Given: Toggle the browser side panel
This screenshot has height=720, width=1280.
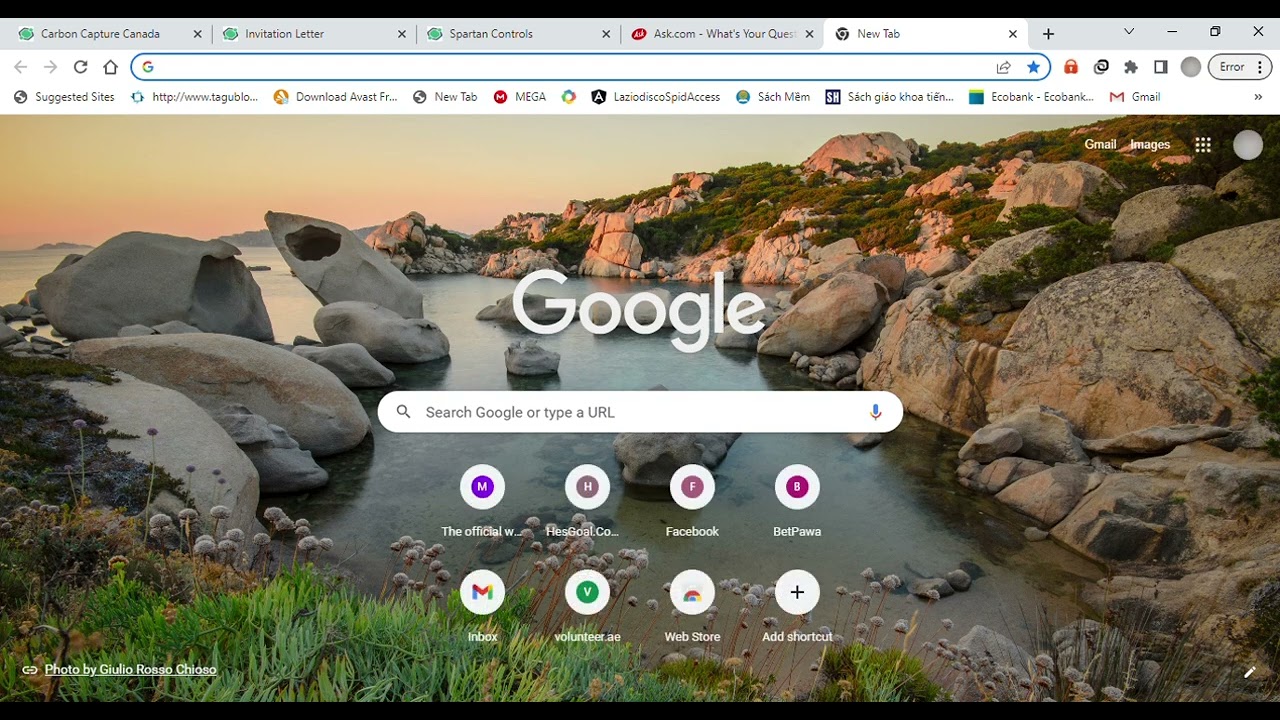Looking at the screenshot, I should pos(1161,67).
